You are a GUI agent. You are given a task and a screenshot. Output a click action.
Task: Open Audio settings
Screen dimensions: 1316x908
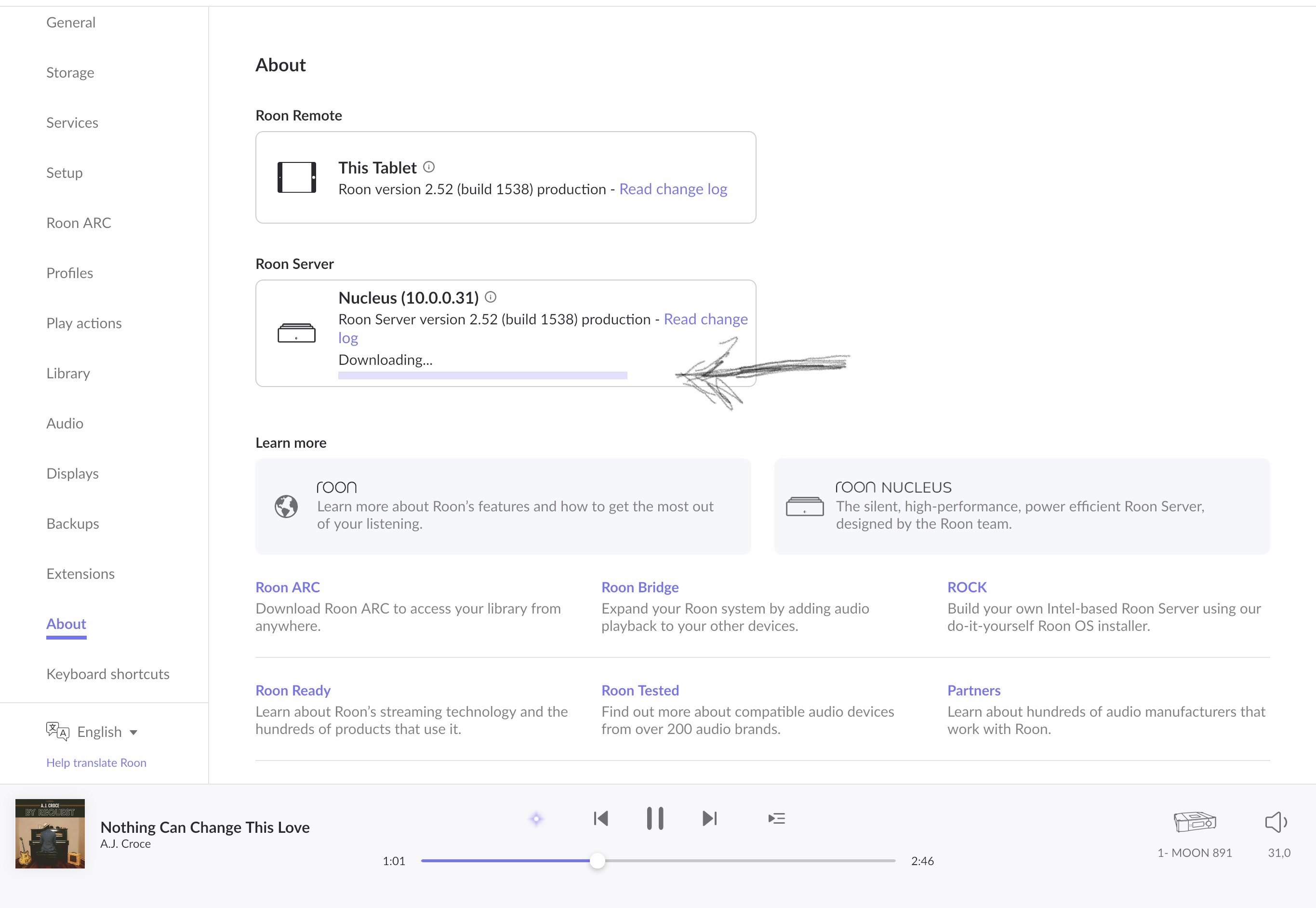pos(65,423)
